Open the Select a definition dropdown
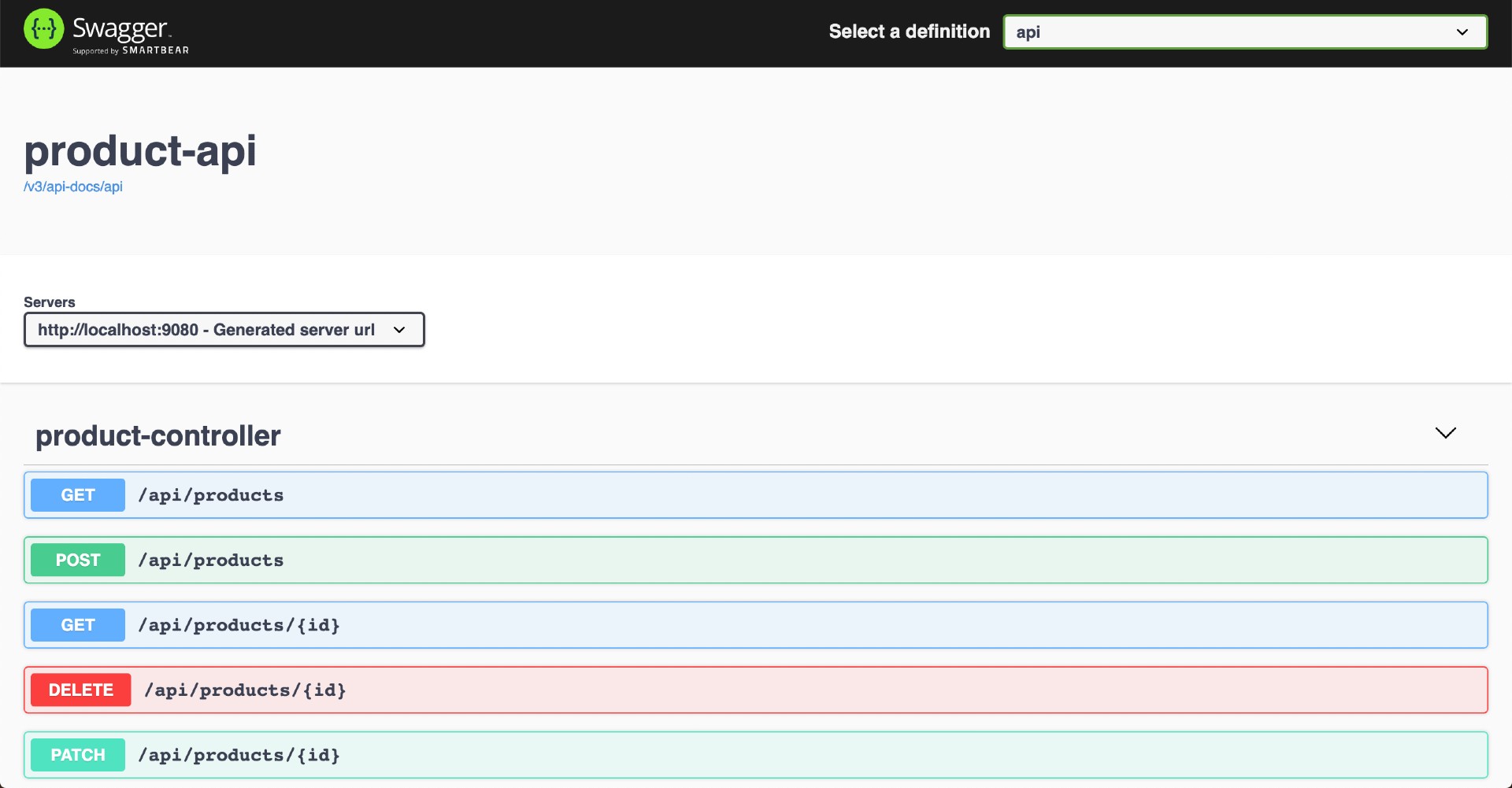Image resolution: width=1512 pixels, height=788 pixels. click(1244, 31)
